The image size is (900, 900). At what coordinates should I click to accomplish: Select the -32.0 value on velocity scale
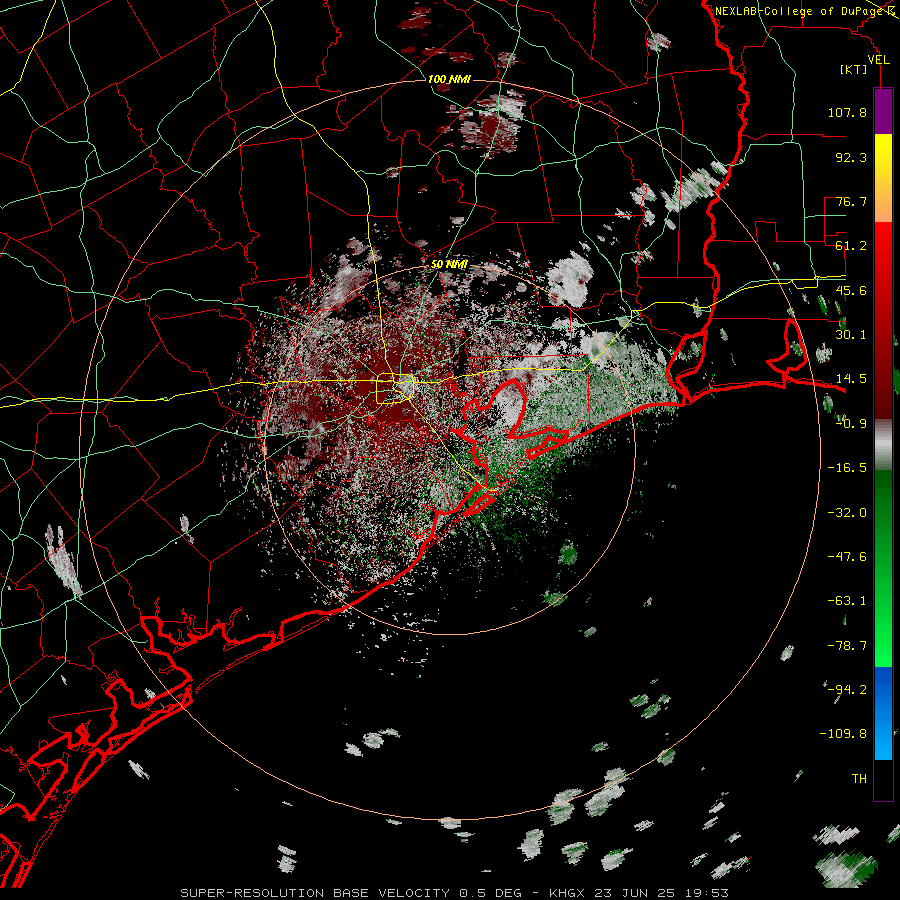coord(847,513)
